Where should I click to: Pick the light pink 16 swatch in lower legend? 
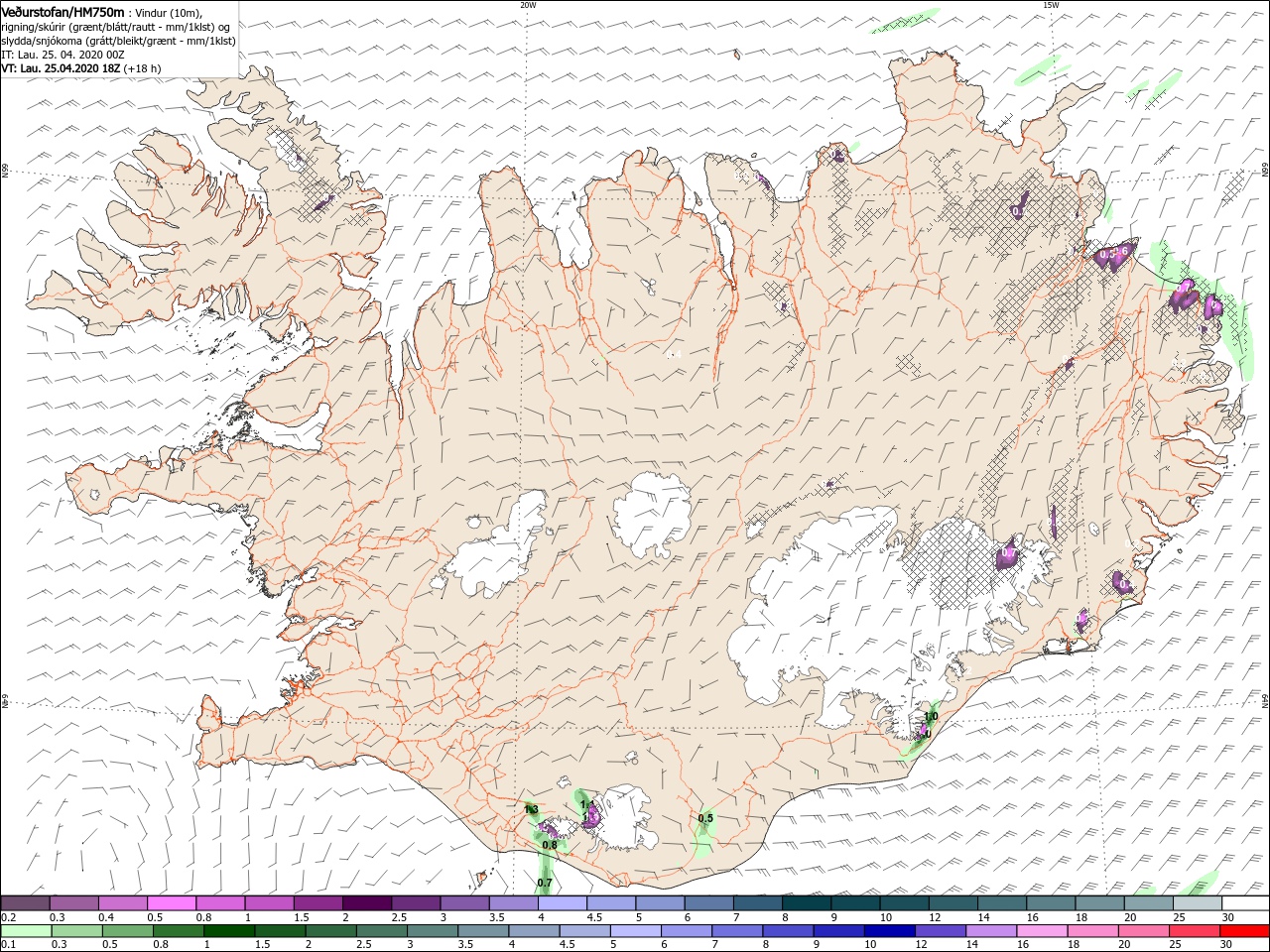tap(1040, 931)
